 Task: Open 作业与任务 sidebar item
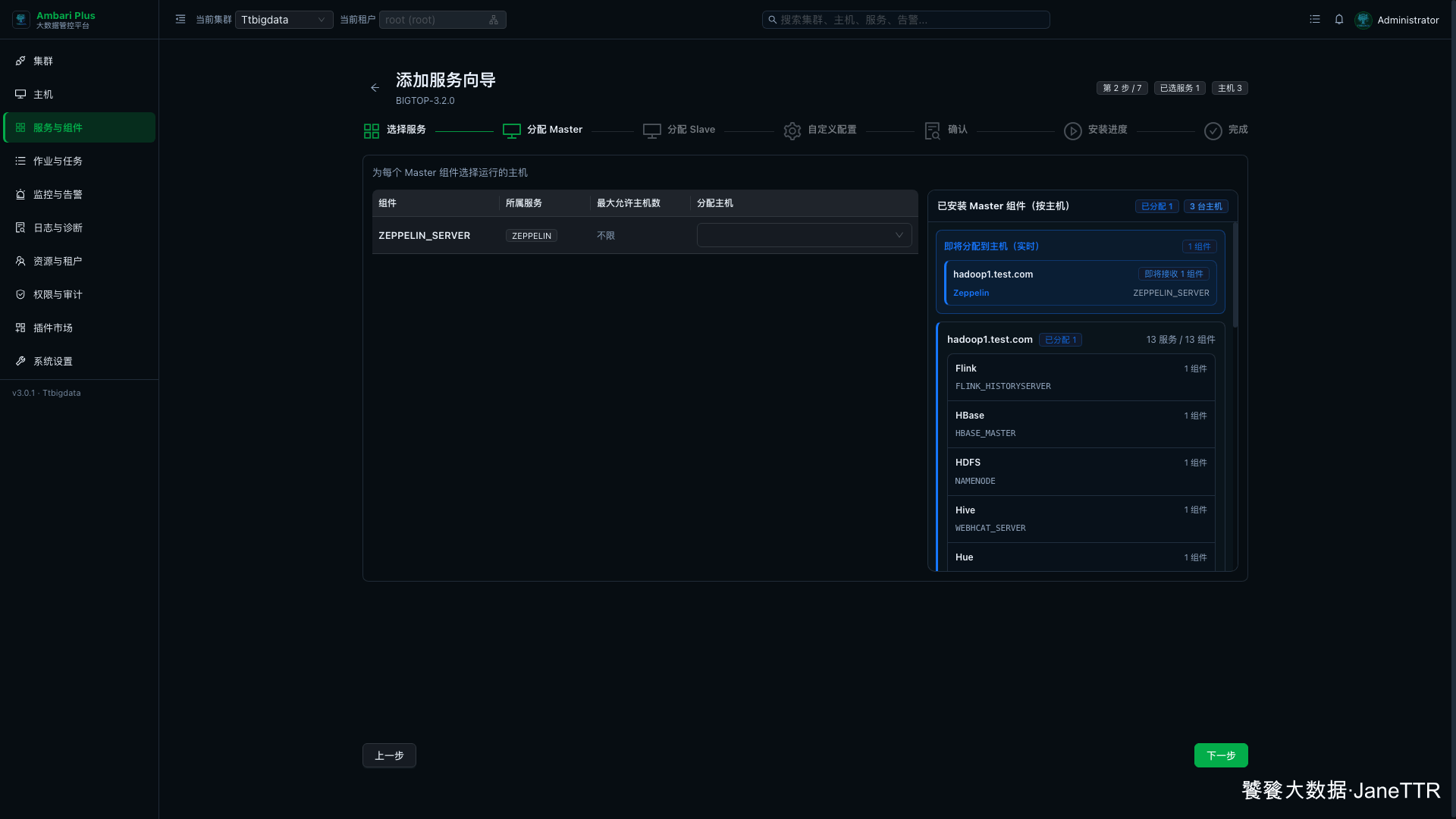80,161
